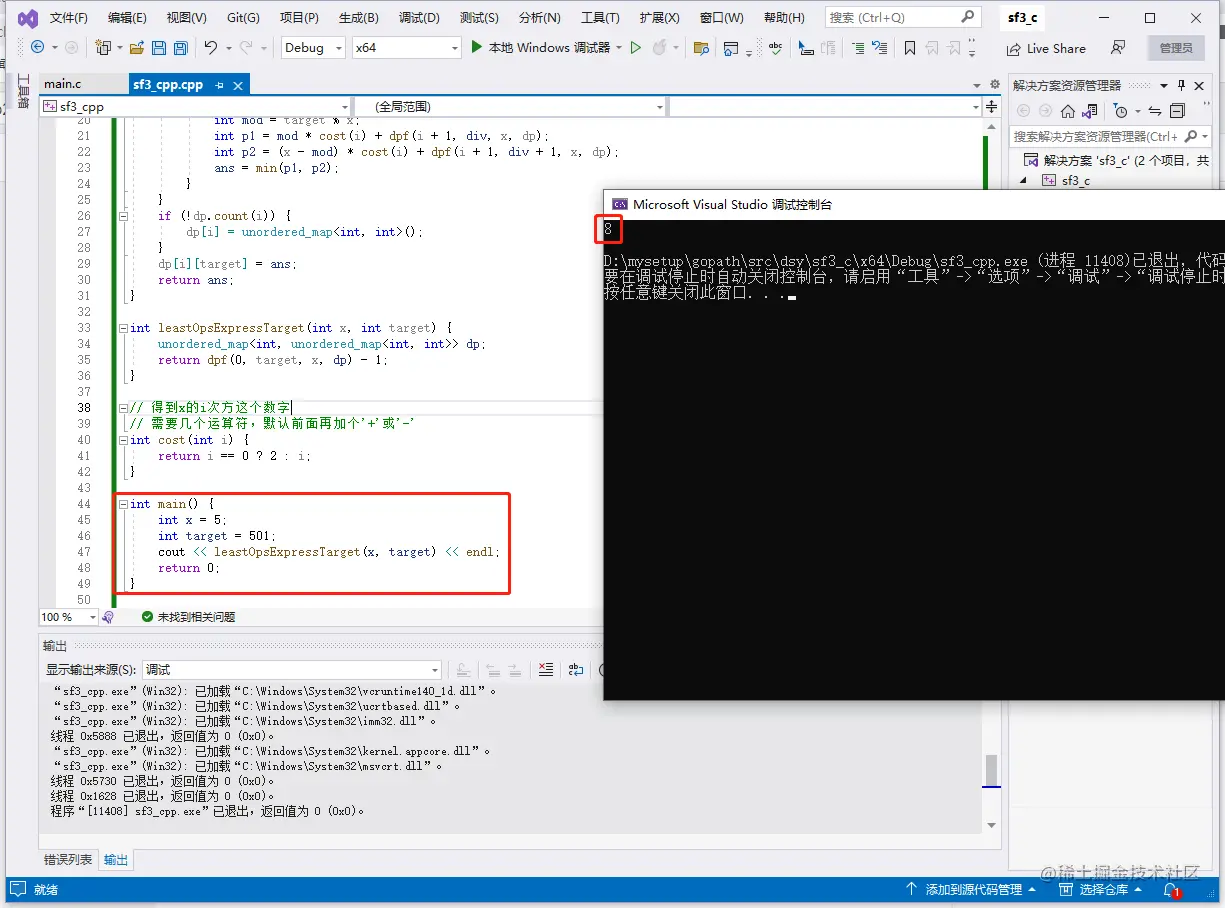Click the new project toolbar icon
The width and height of the screenshot is (1225, 908).
tap(101, 47)
